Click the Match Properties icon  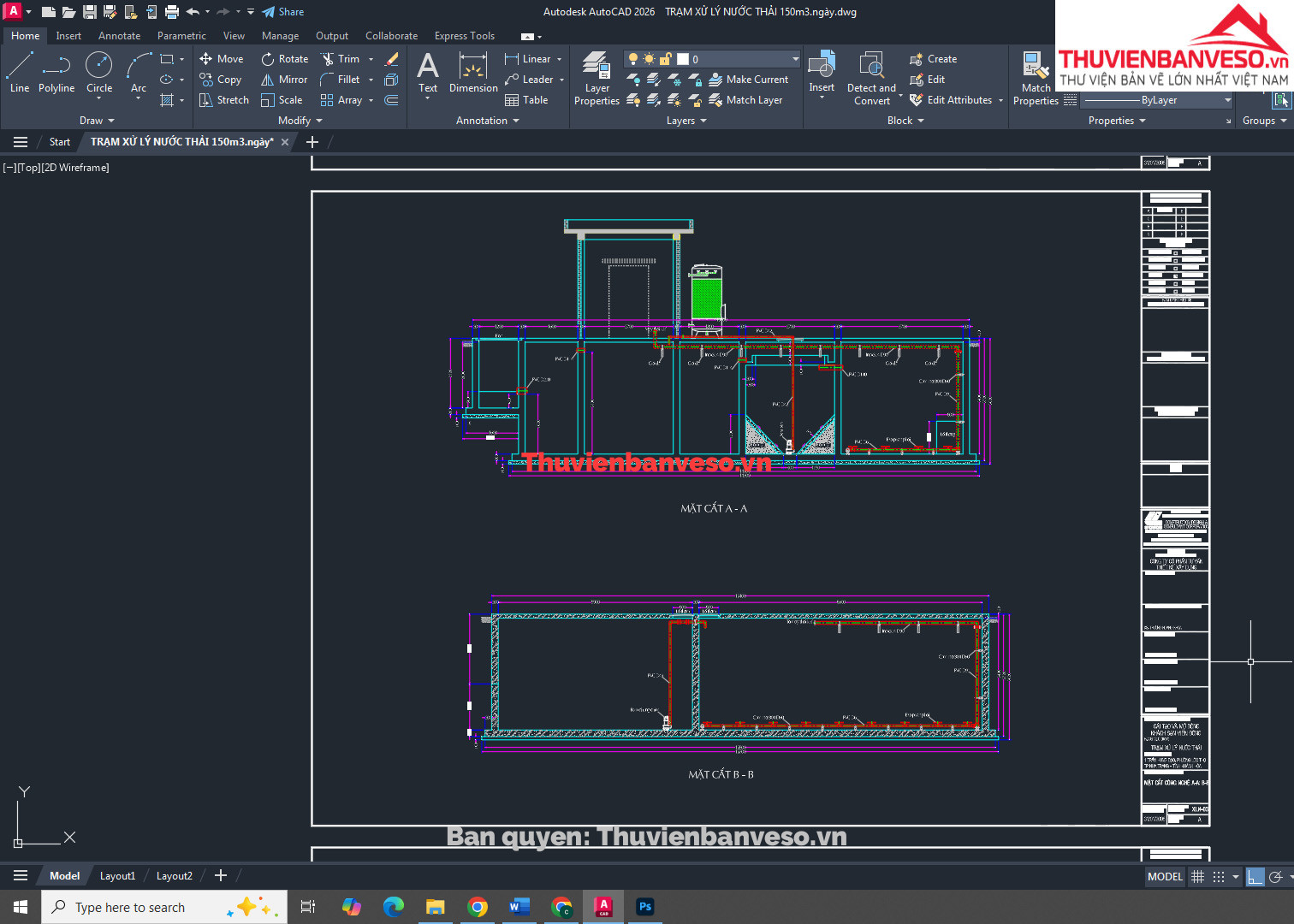point(1036,79)
